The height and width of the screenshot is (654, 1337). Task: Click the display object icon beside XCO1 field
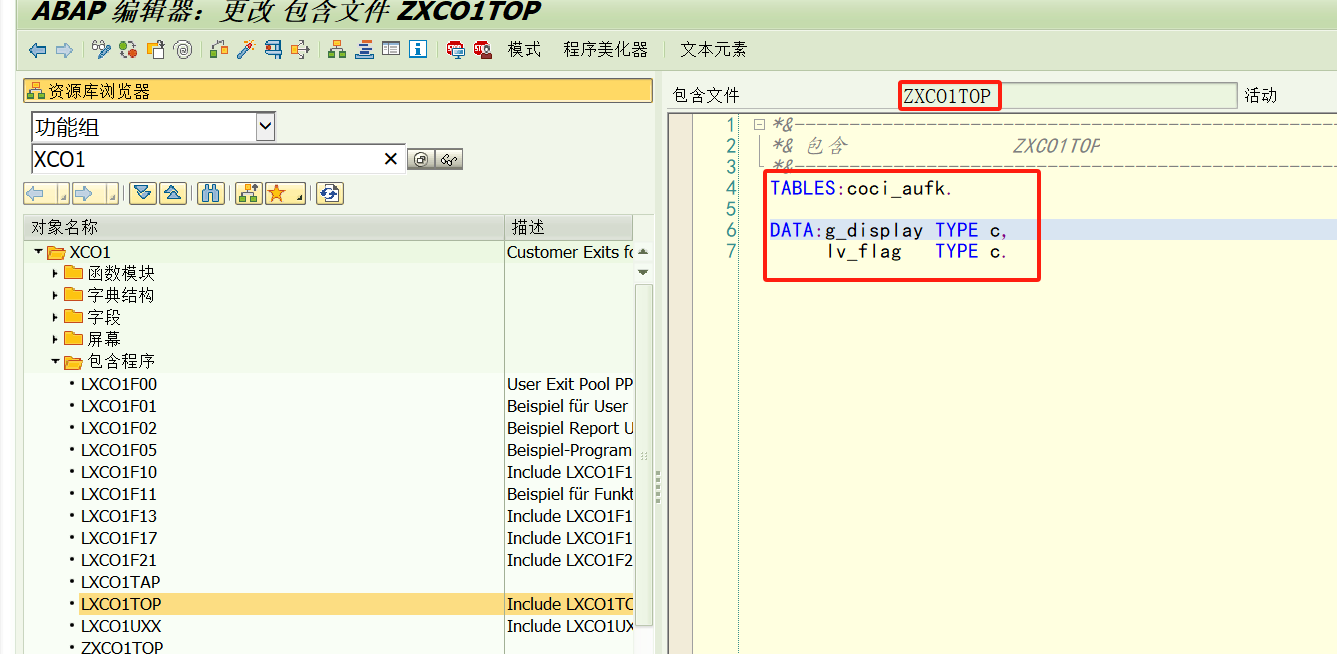point(422,159)
